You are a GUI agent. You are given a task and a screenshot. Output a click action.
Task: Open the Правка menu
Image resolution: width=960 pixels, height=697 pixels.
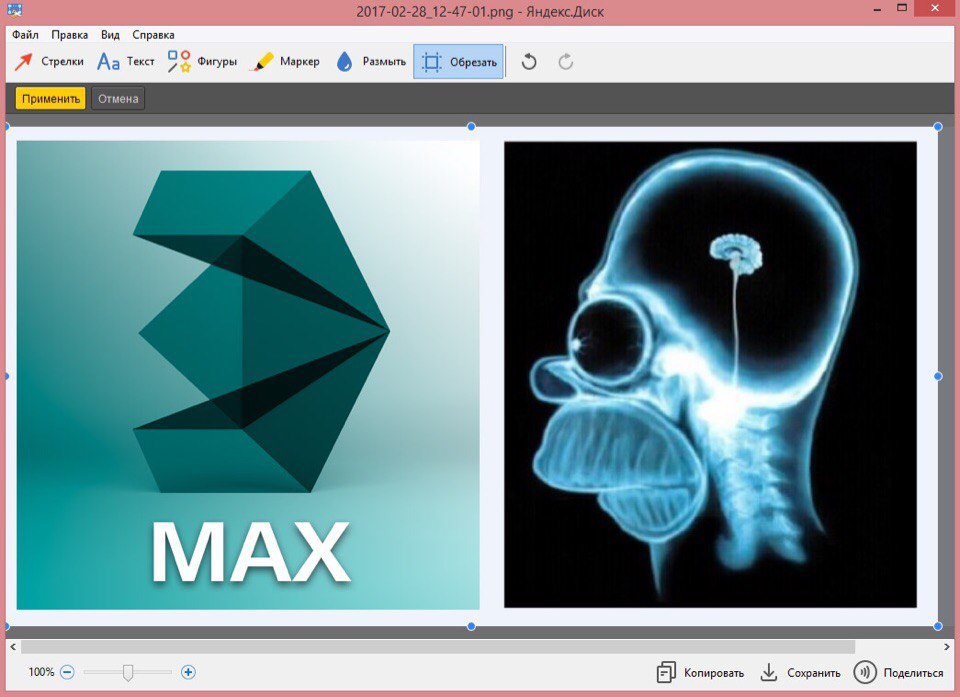tap(70, 35)
